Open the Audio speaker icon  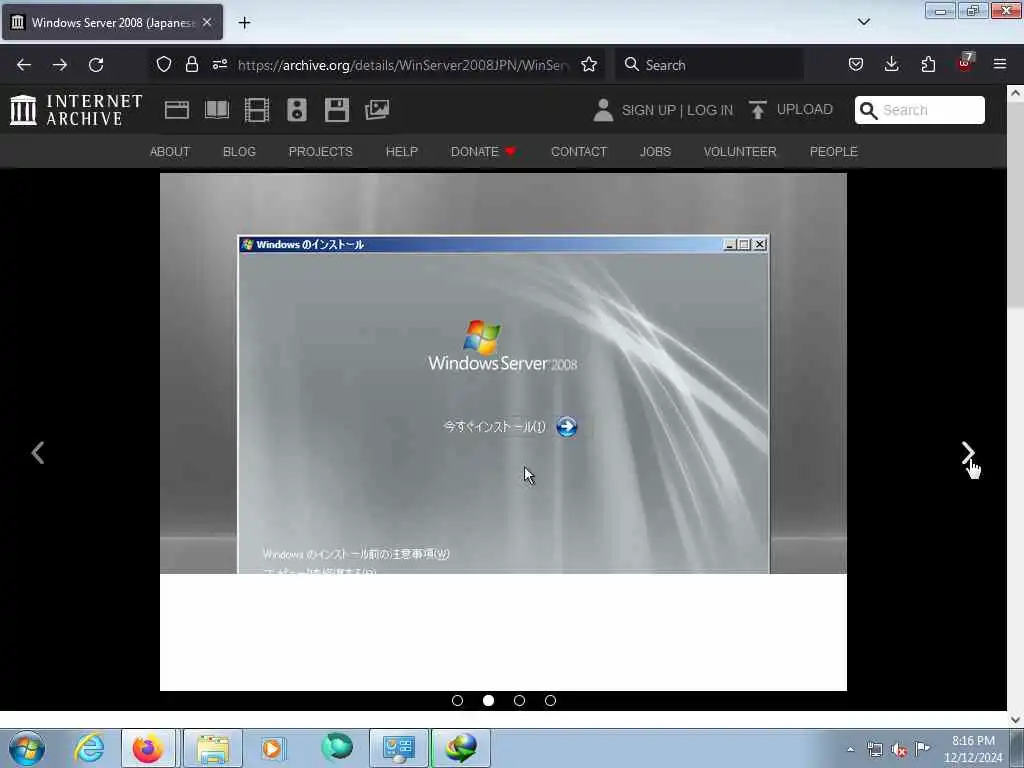pyautogui.click(x=296, y=110)
